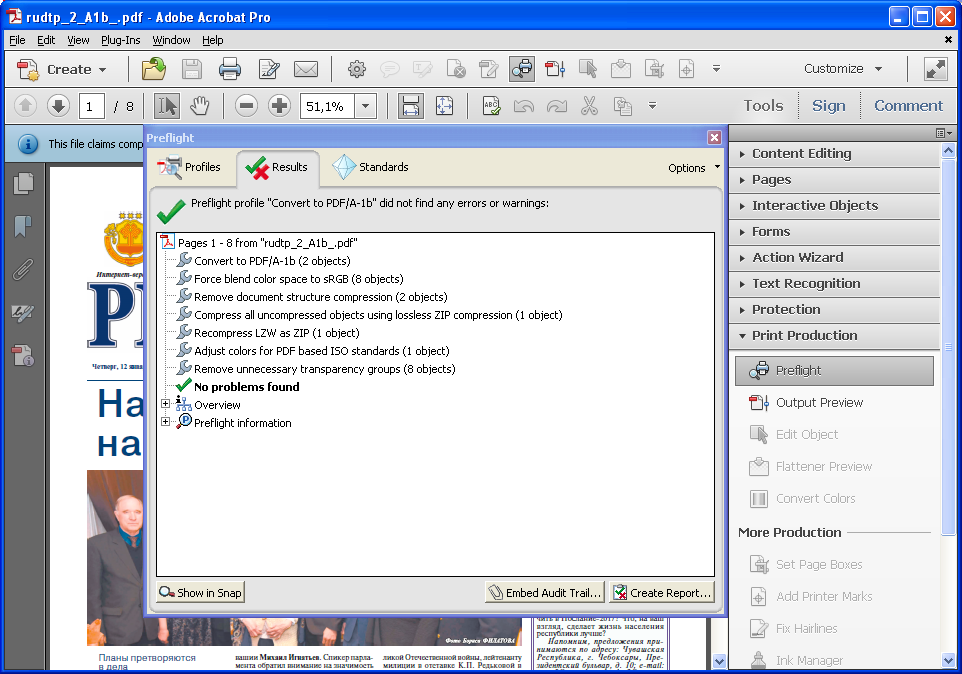Open the Standards info sidebar icon
This screenshot has width=962, height=674.
click(23, 356)
